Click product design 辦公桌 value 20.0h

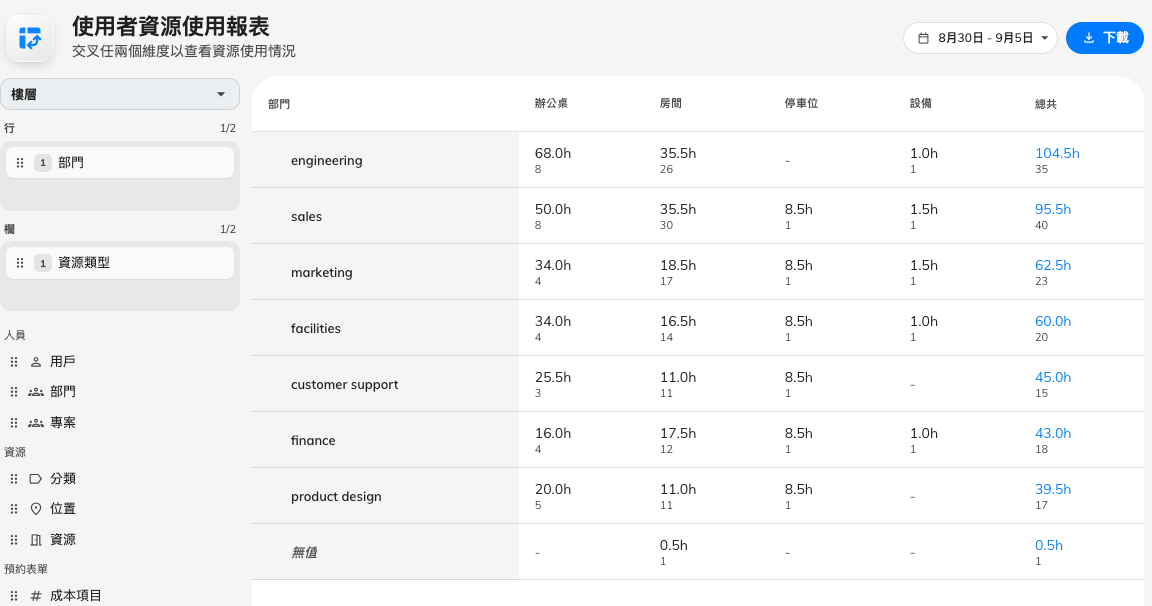pos(552,489)
